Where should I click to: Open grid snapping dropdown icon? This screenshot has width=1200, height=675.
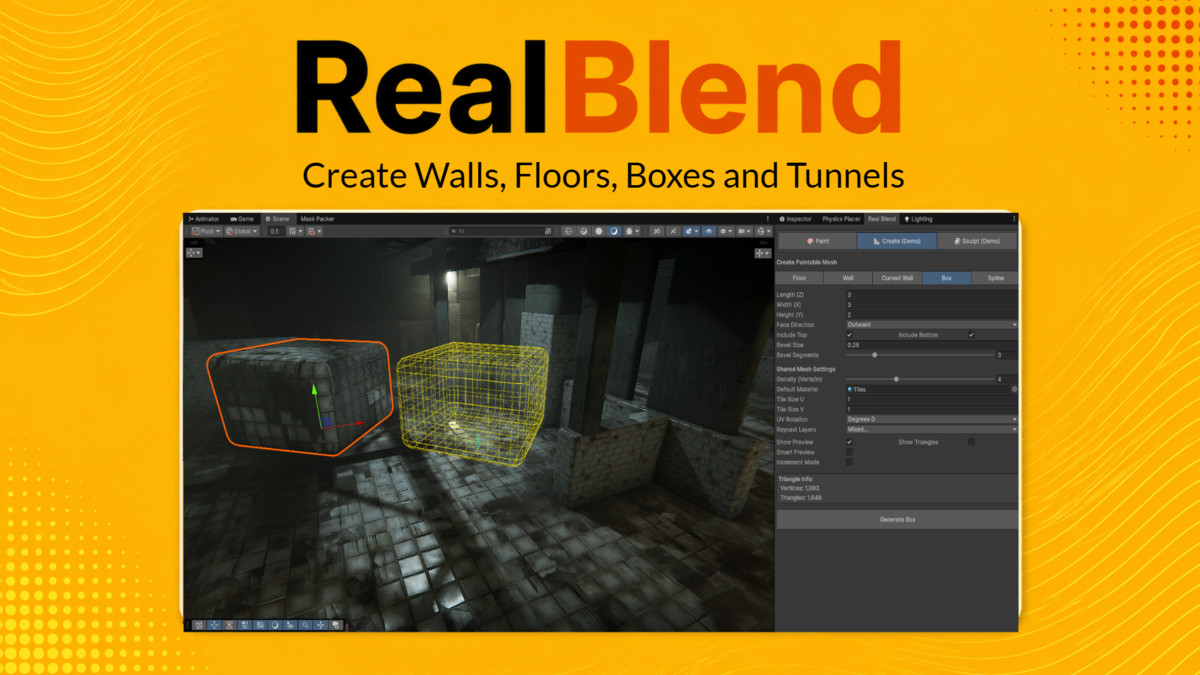(x=296, y=231)
